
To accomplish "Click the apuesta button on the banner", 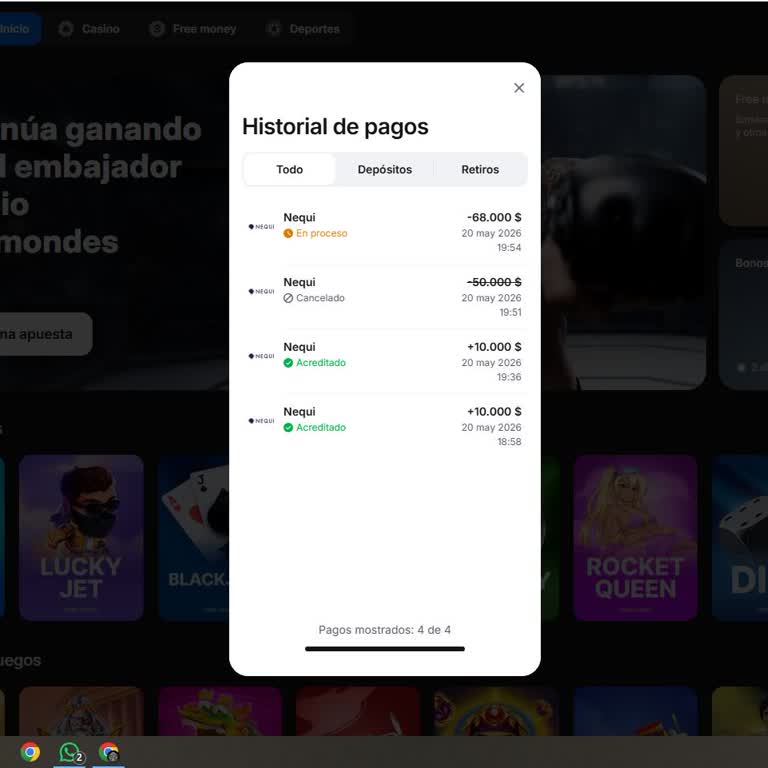I will (x=45, y=334).
